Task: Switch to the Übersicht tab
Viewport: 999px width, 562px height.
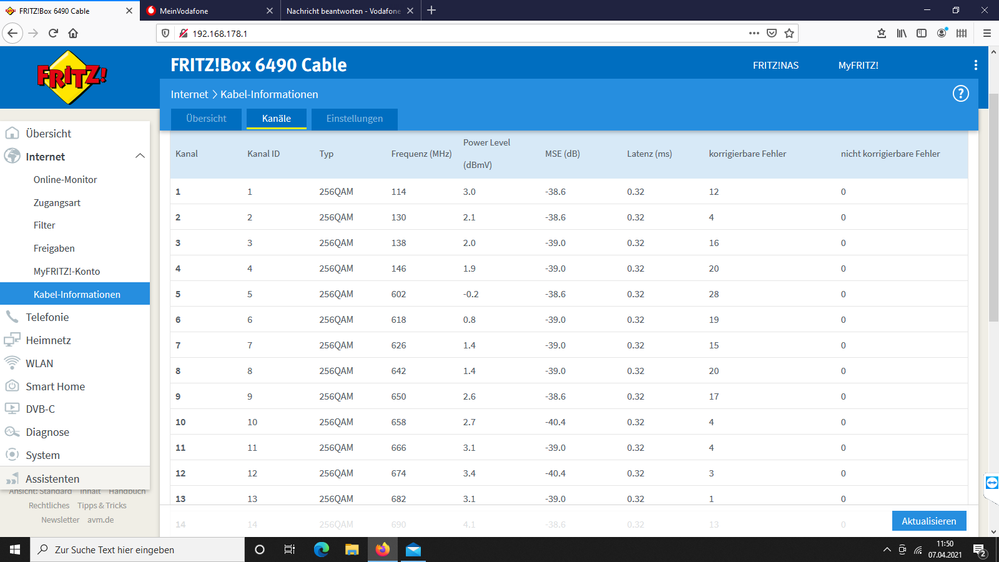Action: coord(206,119)
